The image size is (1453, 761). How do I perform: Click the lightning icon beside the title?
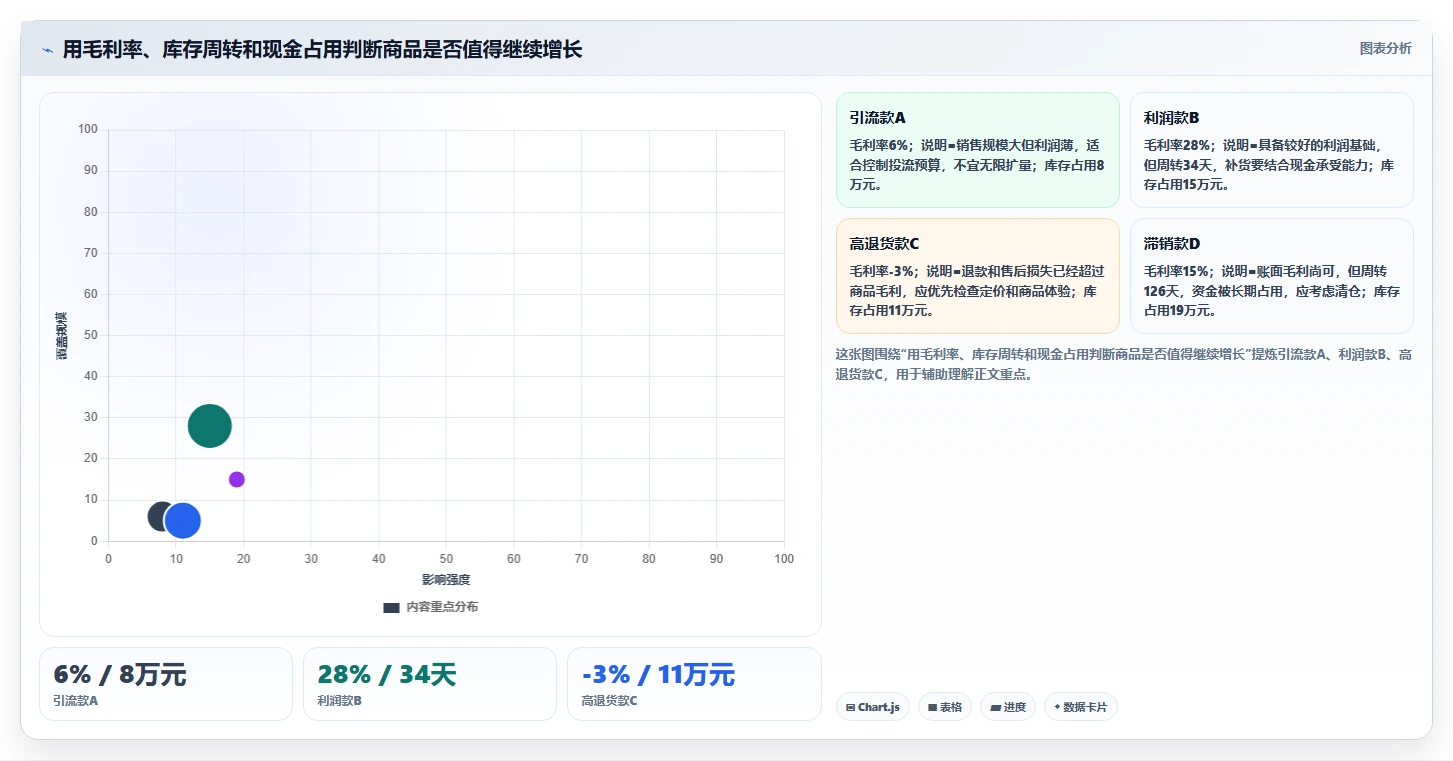[x=47, y=50]
